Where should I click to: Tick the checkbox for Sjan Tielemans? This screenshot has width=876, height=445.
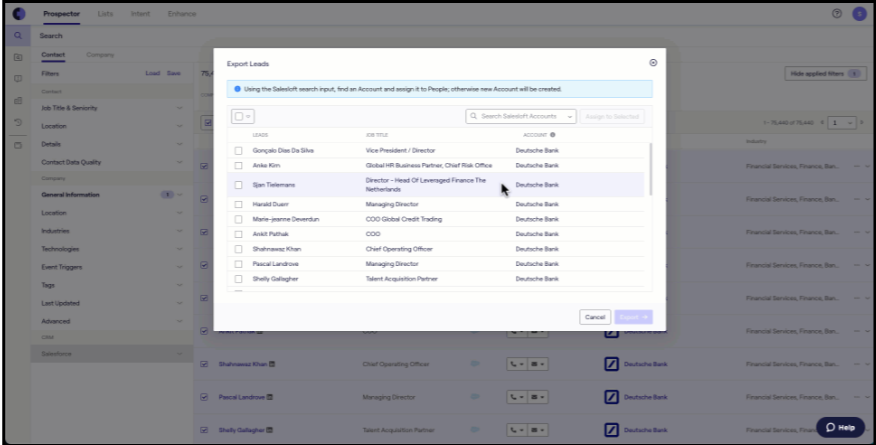point(239,185)
